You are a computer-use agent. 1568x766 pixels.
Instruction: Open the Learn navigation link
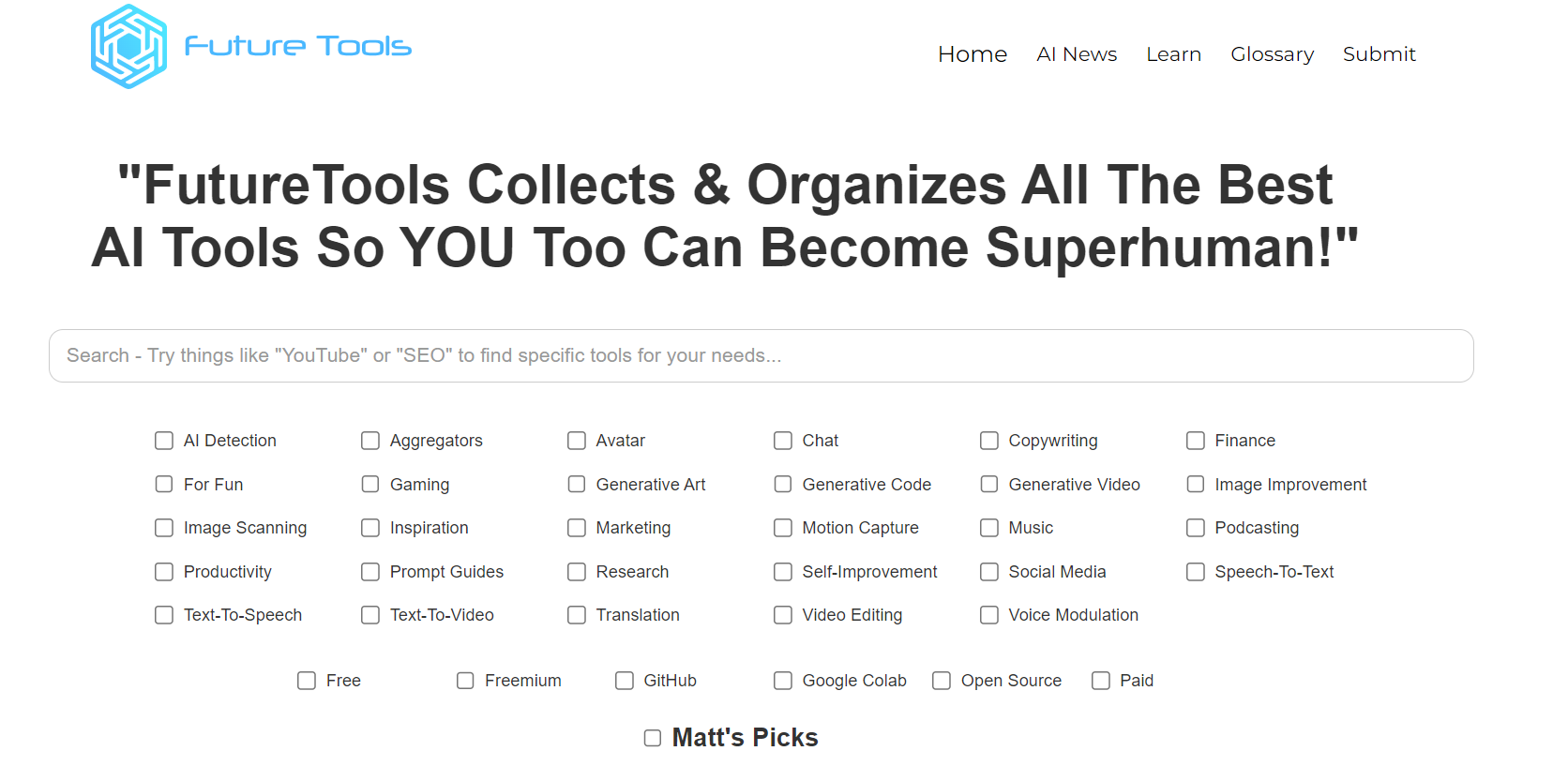coord(1173,54)
